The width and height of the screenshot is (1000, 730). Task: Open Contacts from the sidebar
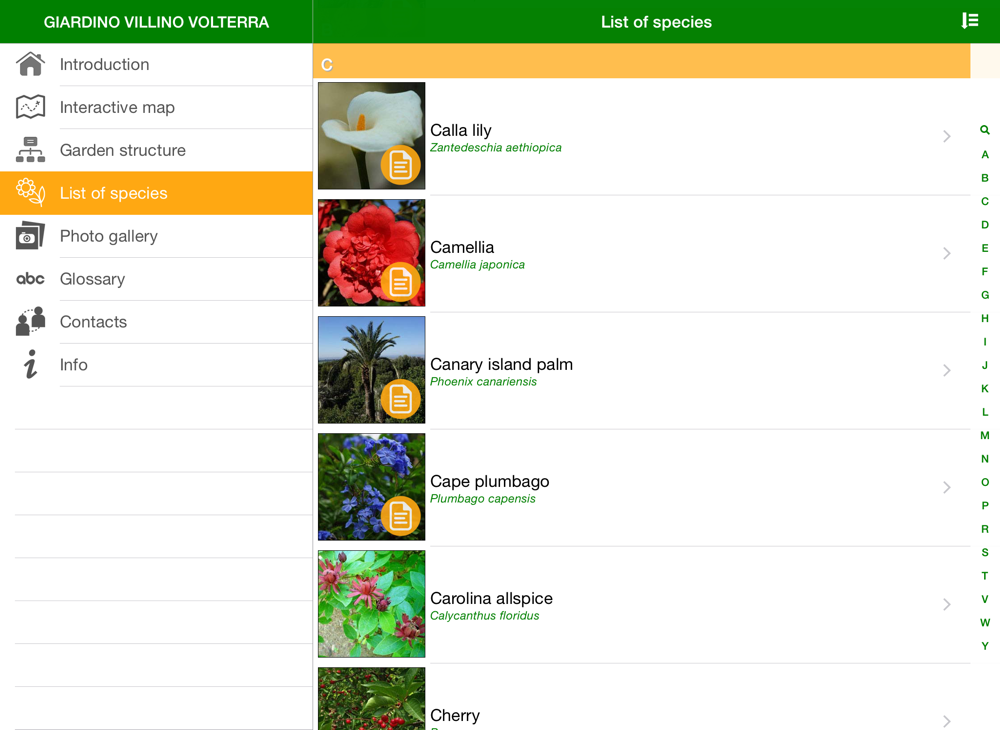156,321
